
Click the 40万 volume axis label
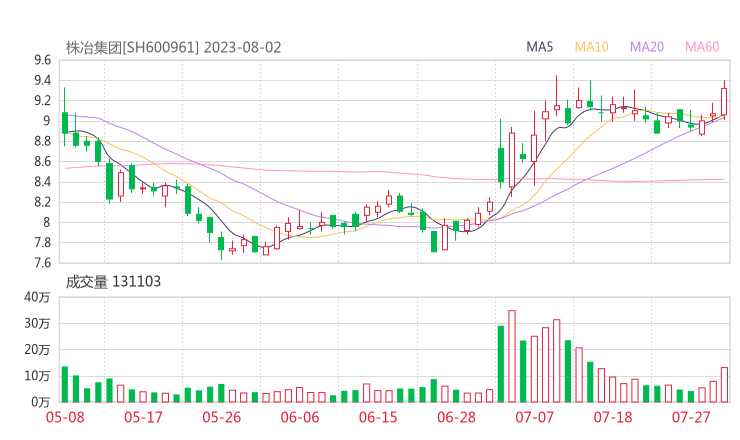(x=37, y=297)
